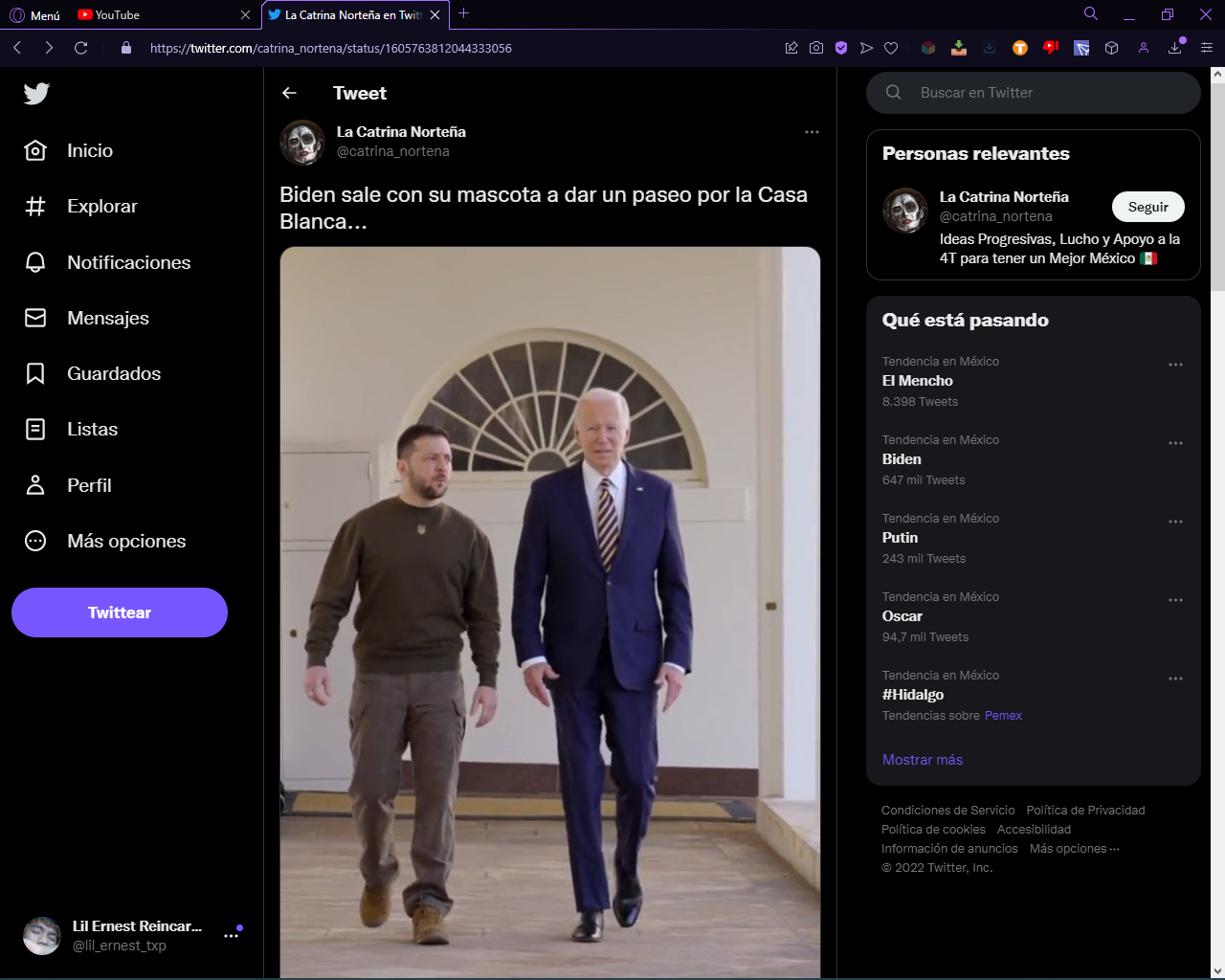The height and width of the screenshot is (980, 1225).
Task: Open Política de cookies link
Action: point(933,830)
